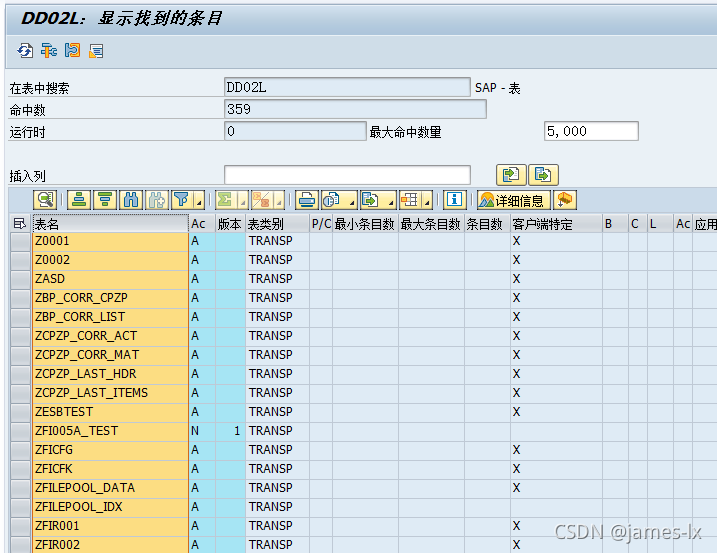Click the 详细信息 button
717x553 pixels.
point(514,200)
